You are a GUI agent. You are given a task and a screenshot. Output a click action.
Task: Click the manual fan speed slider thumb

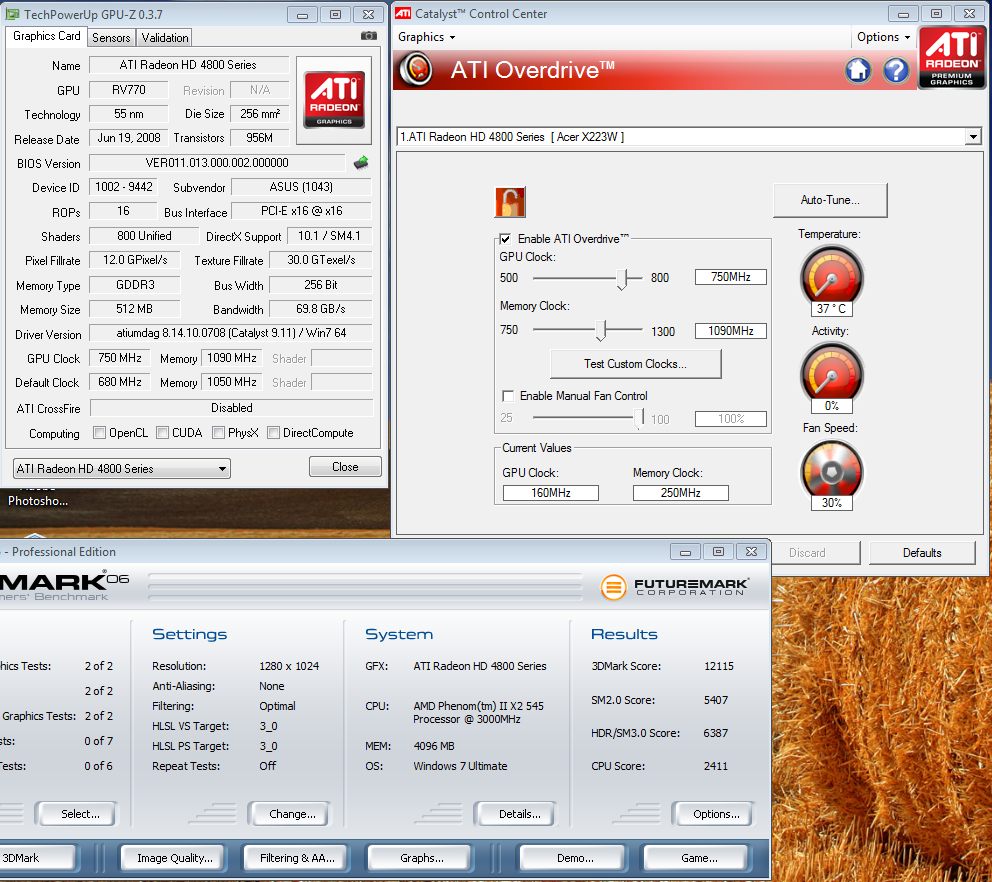[x=639, y=418]
